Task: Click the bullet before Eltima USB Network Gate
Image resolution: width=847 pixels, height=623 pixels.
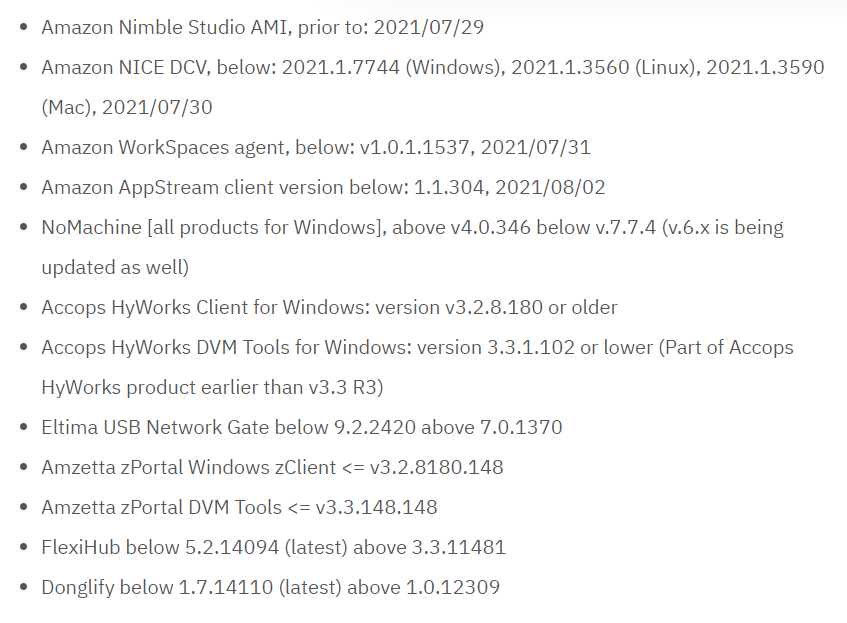Action: tap(23, 427)
